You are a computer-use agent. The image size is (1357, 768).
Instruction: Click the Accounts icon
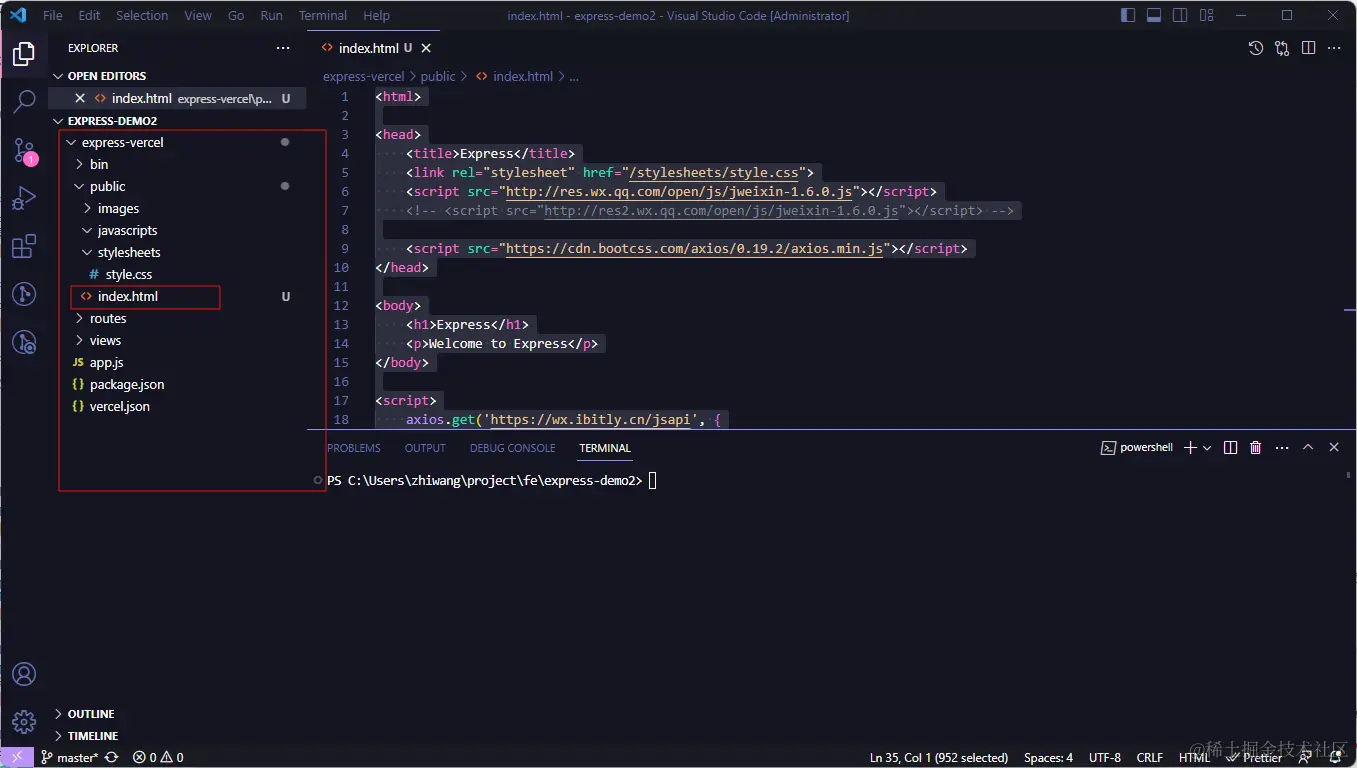click(24, 674)
